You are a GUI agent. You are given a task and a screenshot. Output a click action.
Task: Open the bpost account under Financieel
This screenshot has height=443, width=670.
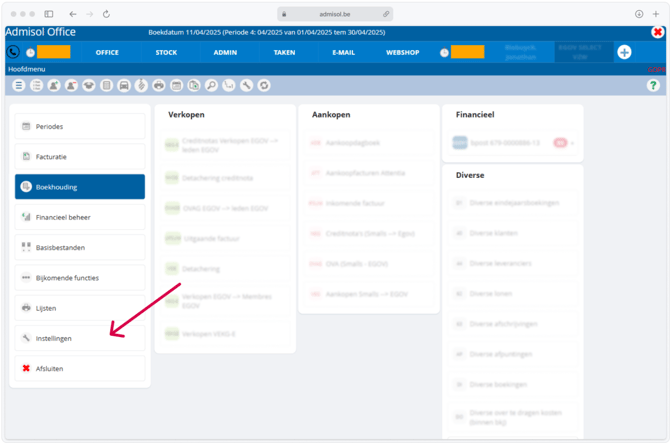(513, 143)
